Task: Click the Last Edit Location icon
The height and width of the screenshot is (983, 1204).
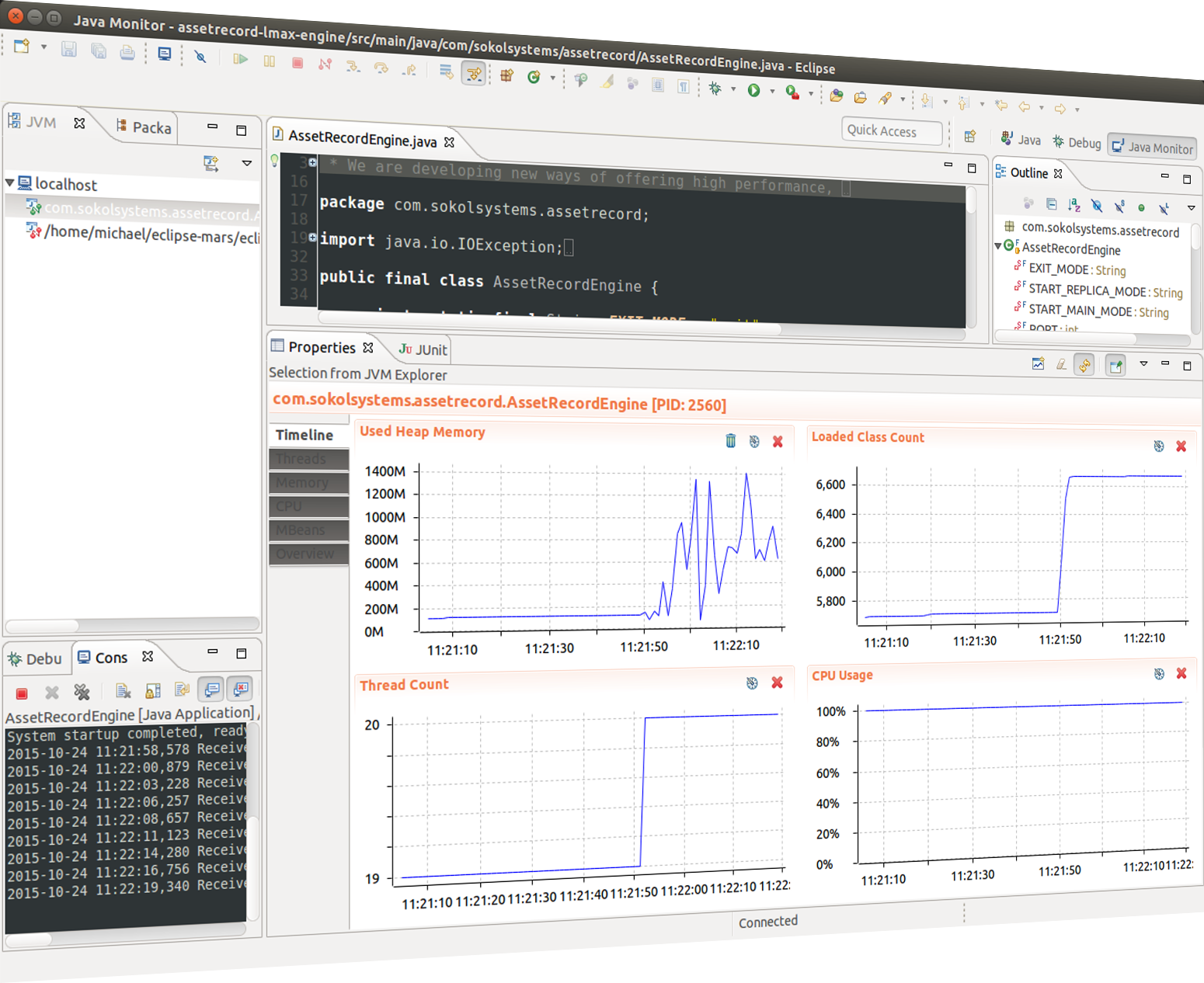Action: click(1002, 105)
